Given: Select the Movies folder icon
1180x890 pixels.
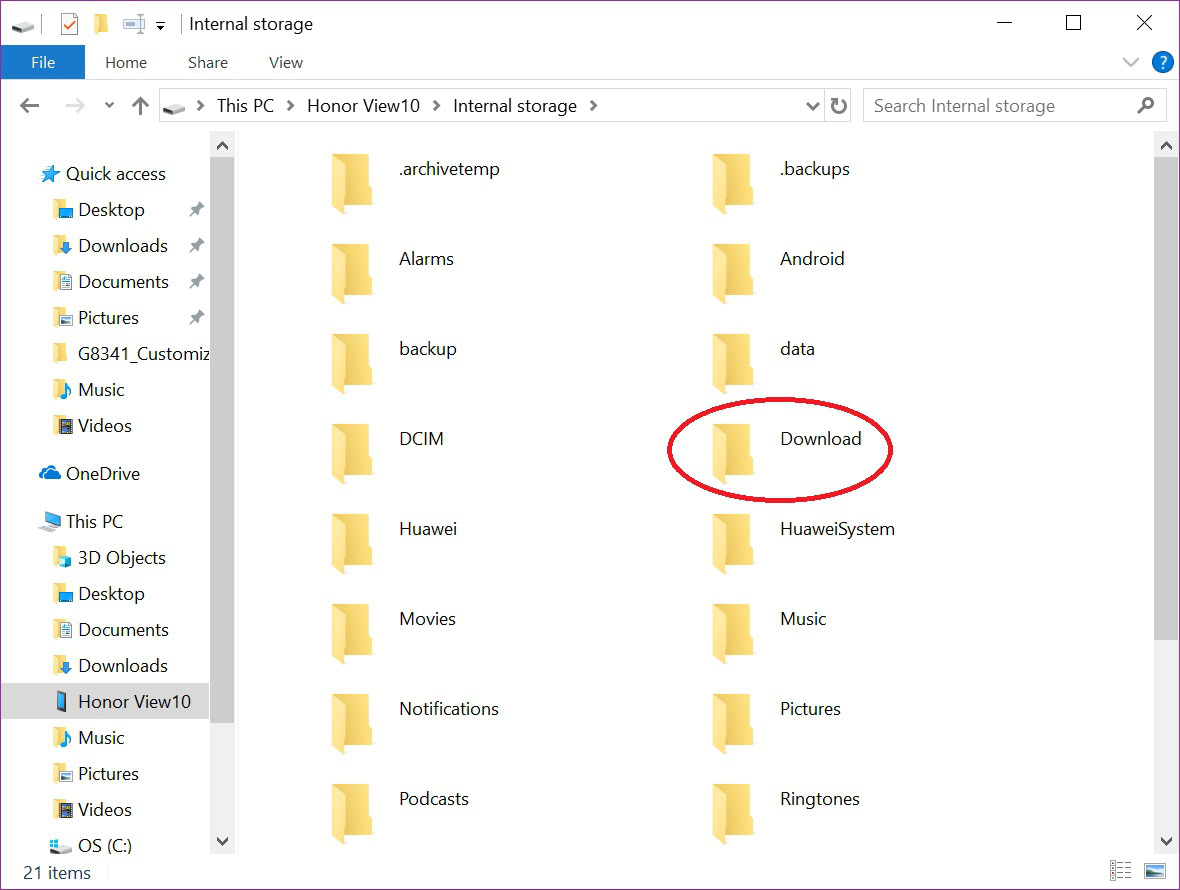Looking at the screenshot, I should pos(352,633).
